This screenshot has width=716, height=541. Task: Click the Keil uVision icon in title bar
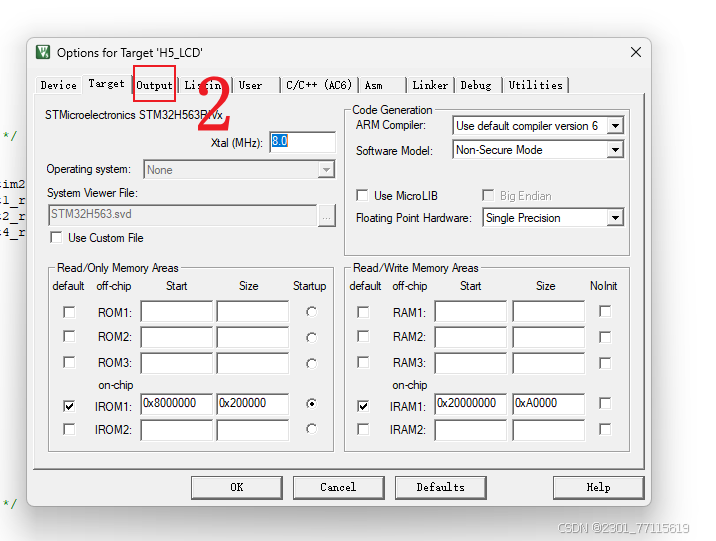[x=43, y=53]
